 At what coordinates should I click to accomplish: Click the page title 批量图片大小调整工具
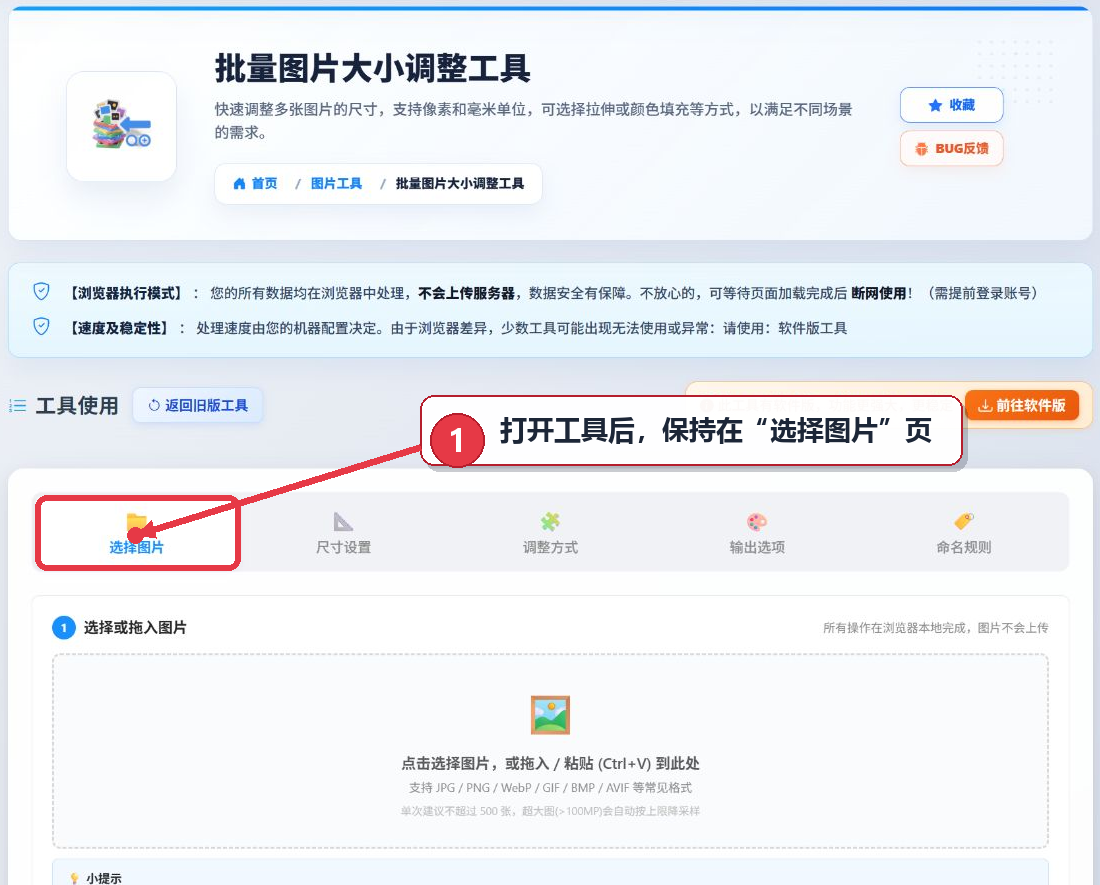tap(373, 69)
